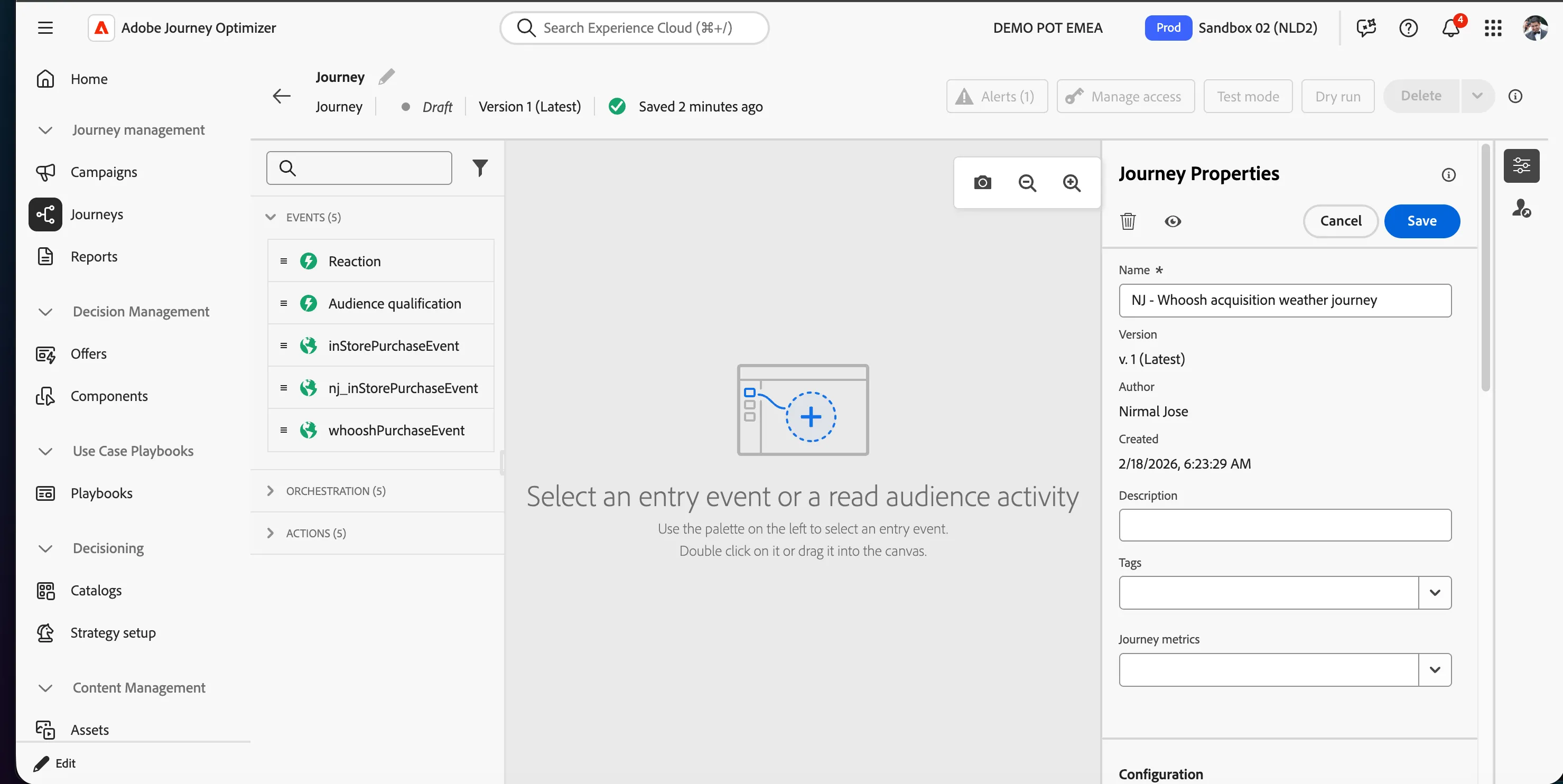Click the blue Save button

pos(1421,221)
